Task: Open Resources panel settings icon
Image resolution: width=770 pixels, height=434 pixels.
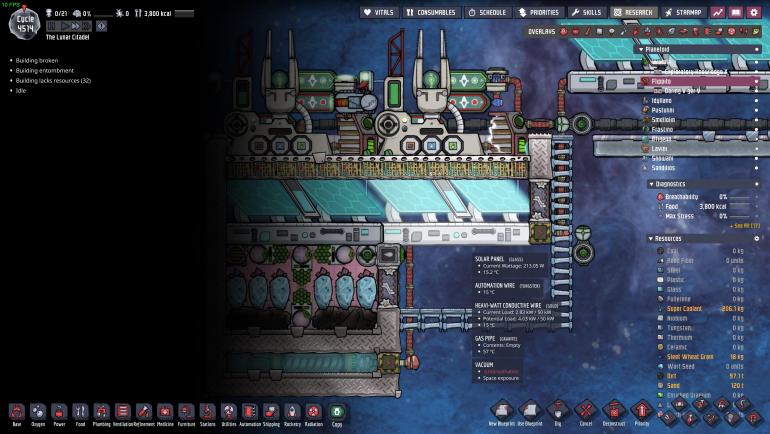Action: (x=757, y=239)
